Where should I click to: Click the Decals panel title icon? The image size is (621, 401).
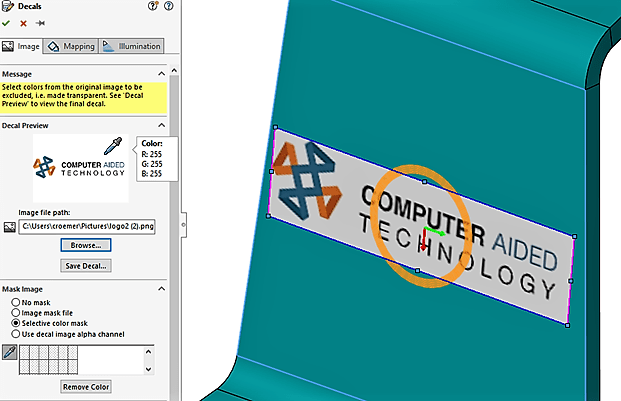pos(8,6)
